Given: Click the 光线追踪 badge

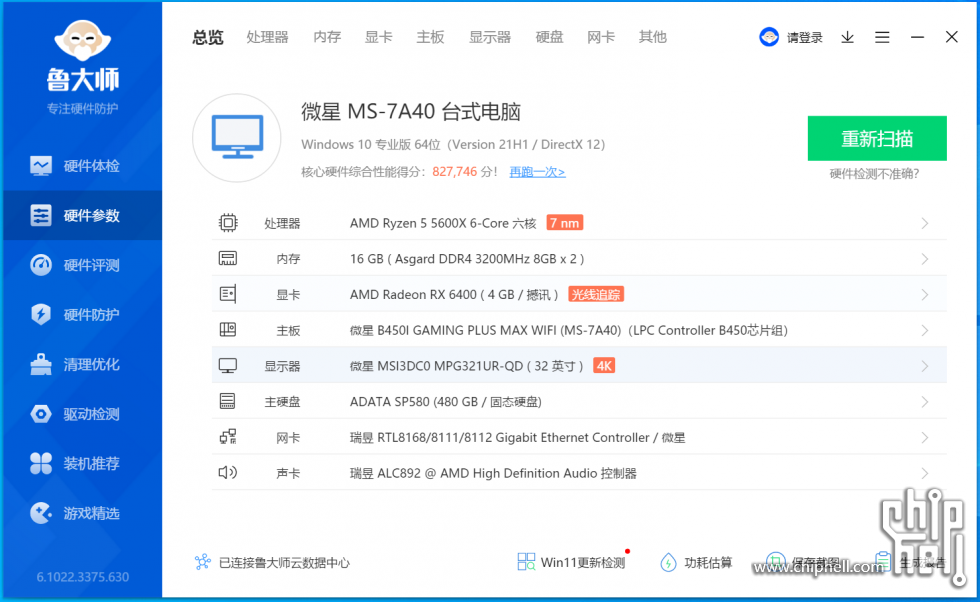Looking at the screenshot, I should coord(596,294).
